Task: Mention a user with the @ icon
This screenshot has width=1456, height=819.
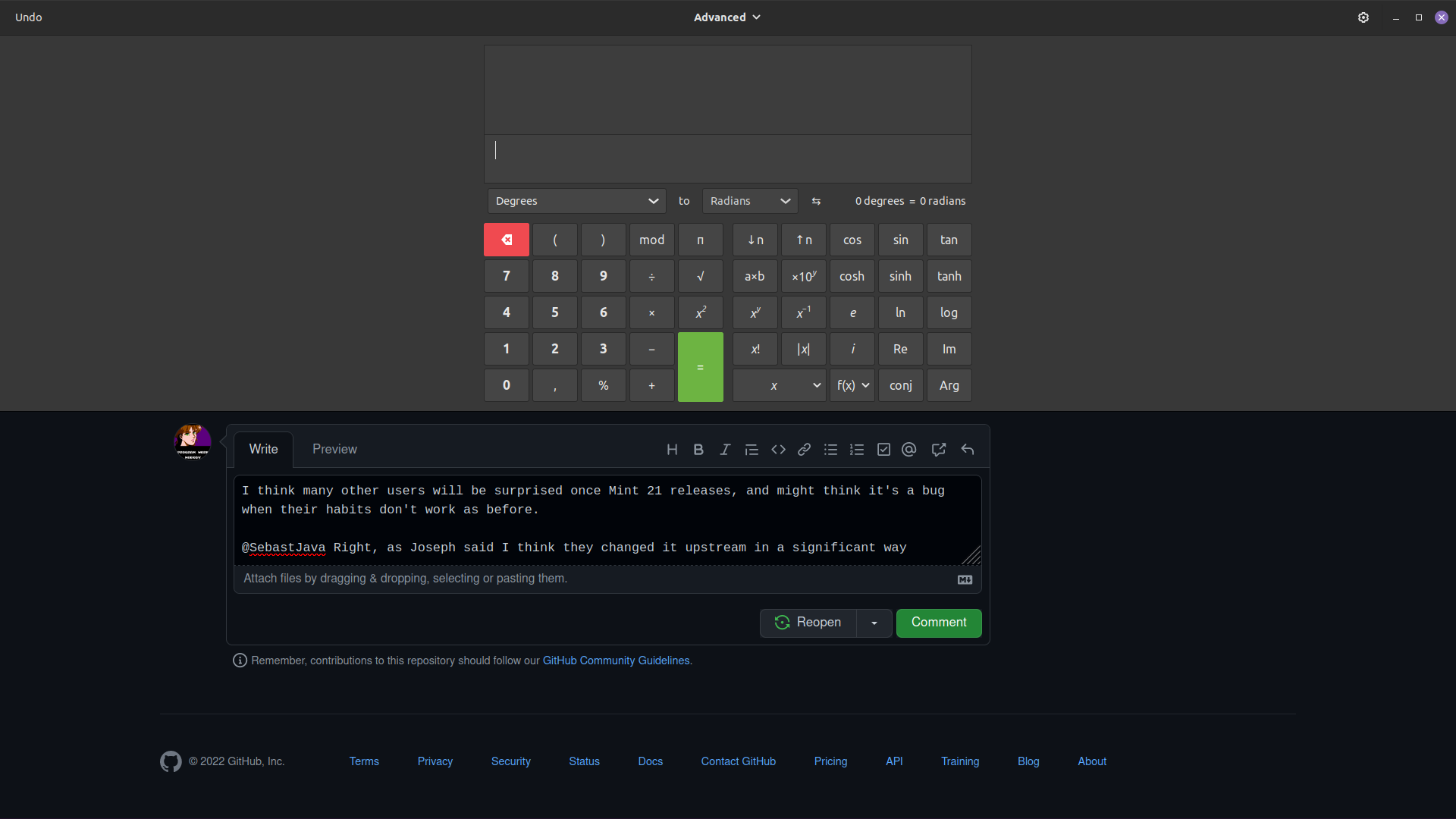Action: coord(908,449)
